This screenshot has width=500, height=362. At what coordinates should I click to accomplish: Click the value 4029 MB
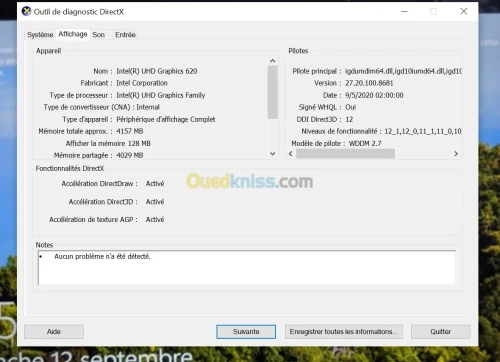[129, 155]
